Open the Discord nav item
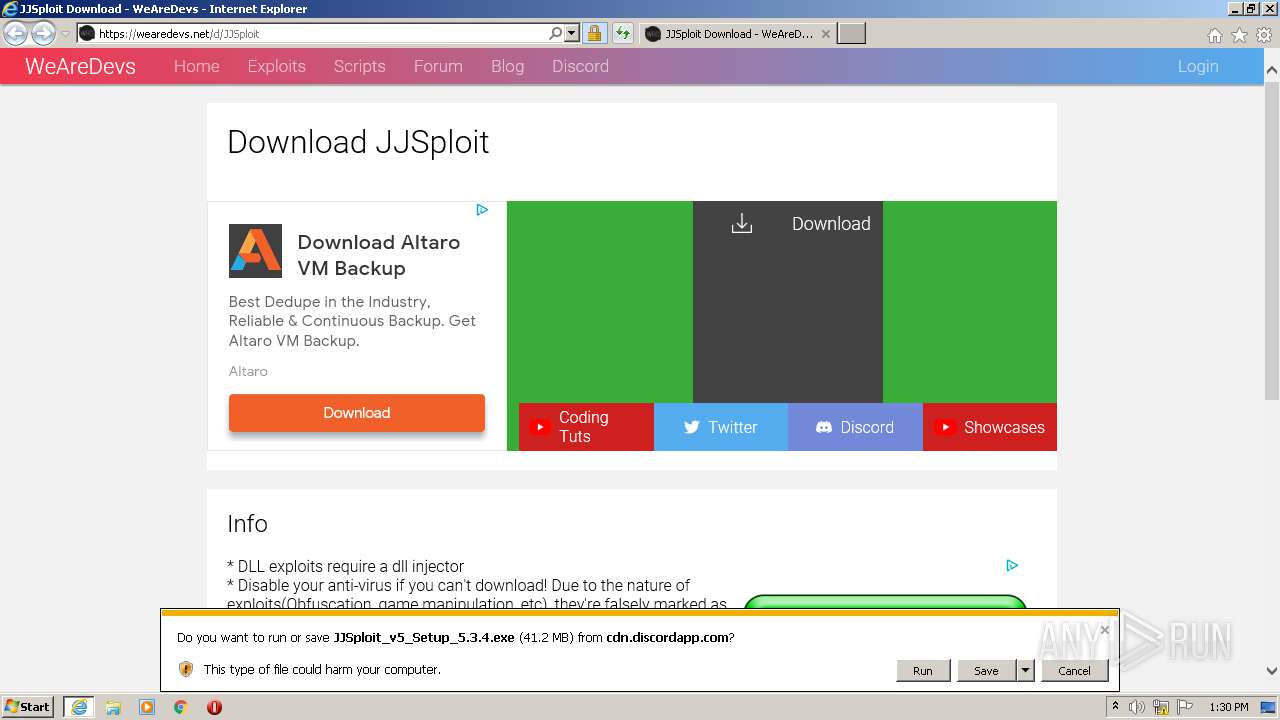 (580, 66)
